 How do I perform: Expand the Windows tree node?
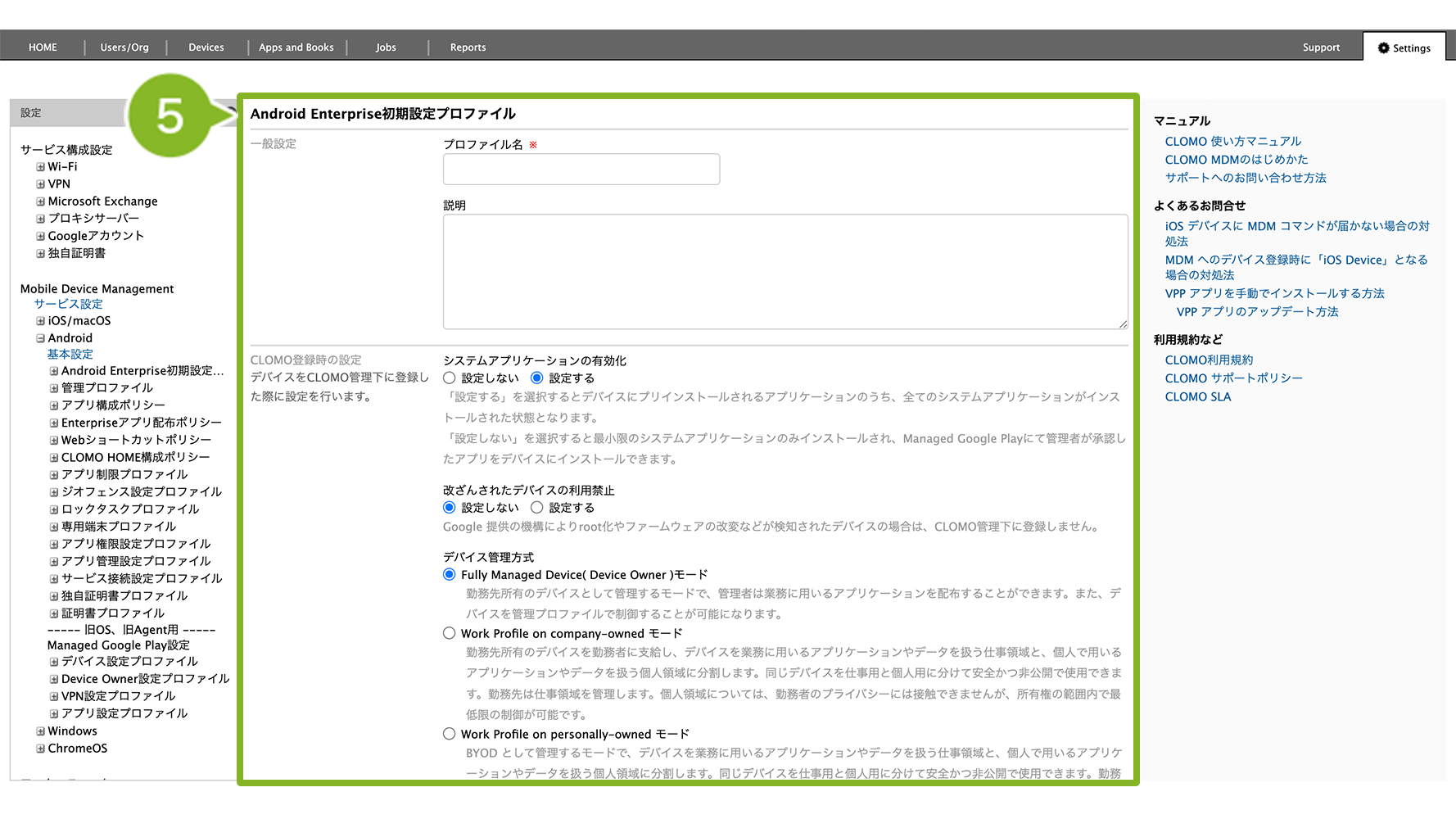tap(40, 731)
